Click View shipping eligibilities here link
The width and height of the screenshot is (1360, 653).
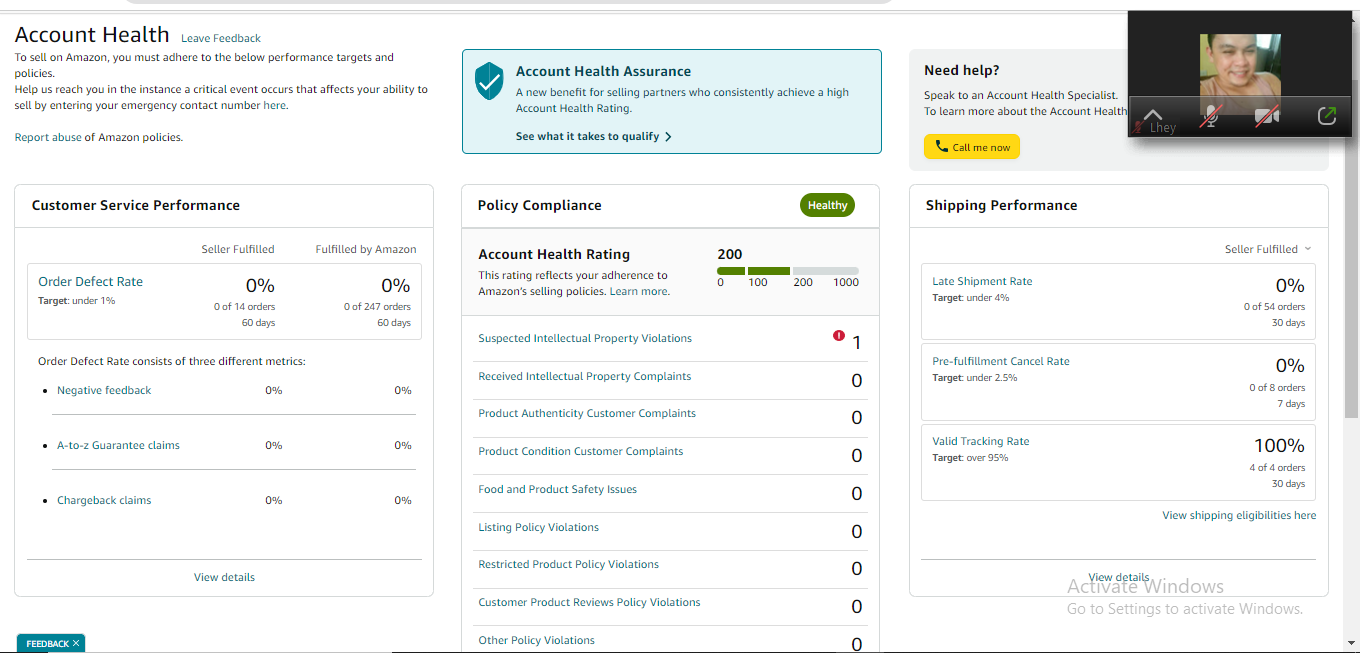click(x=1239, y=515)
